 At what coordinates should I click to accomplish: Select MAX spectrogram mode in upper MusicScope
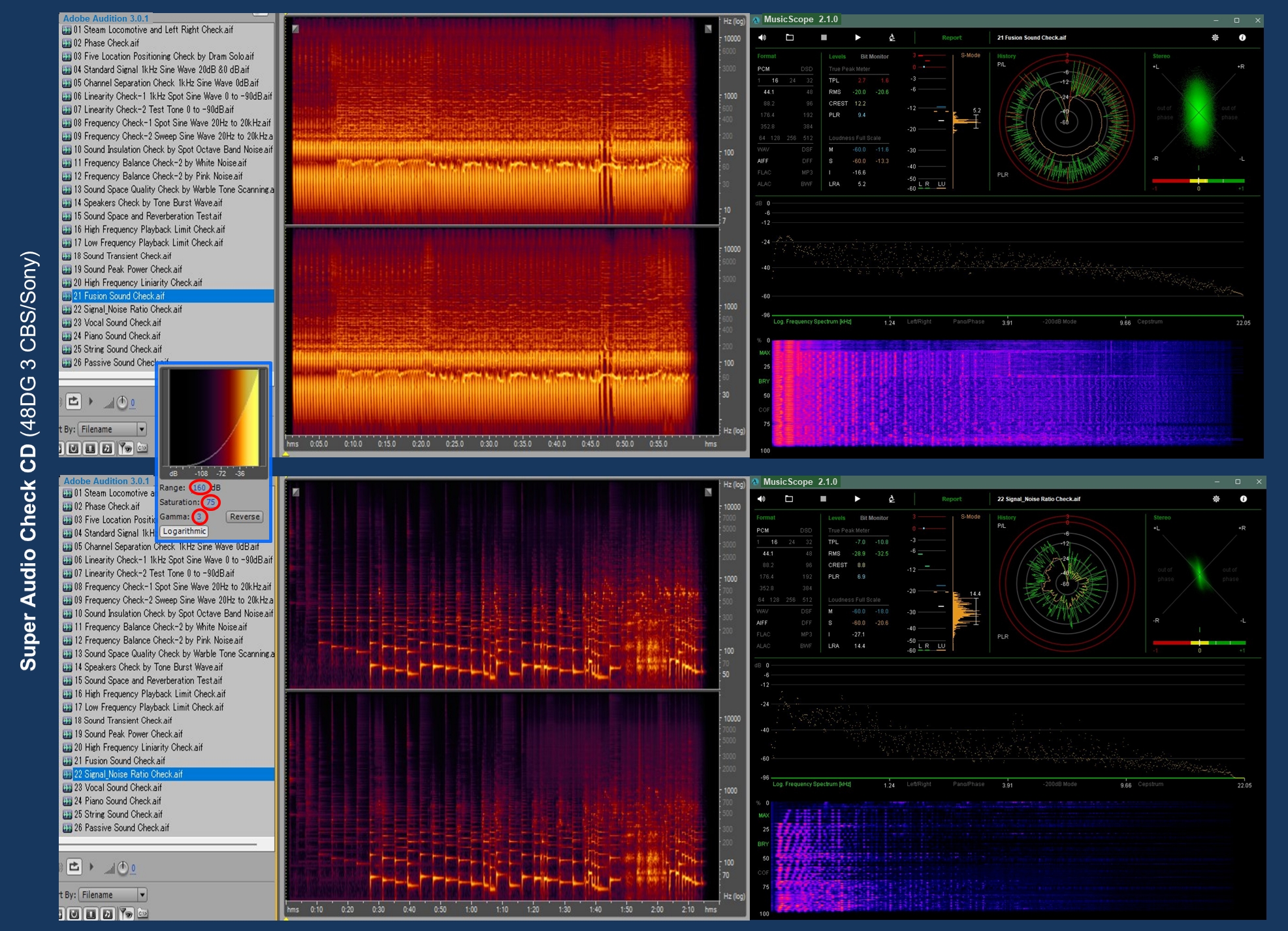764,353
